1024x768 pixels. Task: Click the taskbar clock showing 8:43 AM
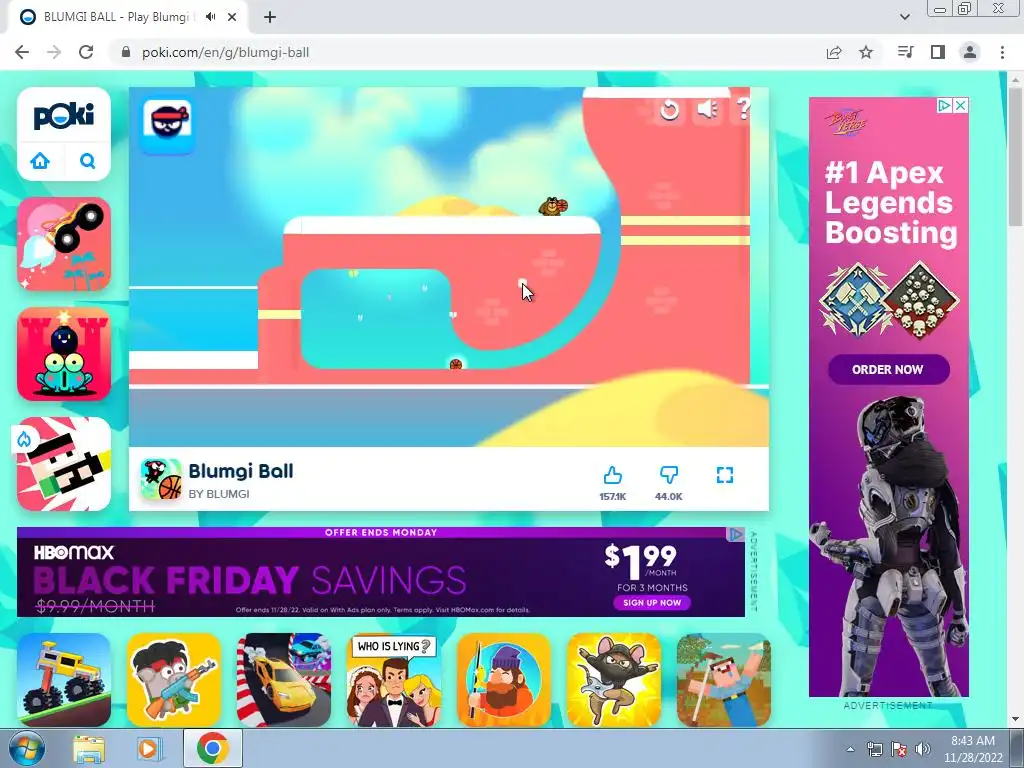973,749
